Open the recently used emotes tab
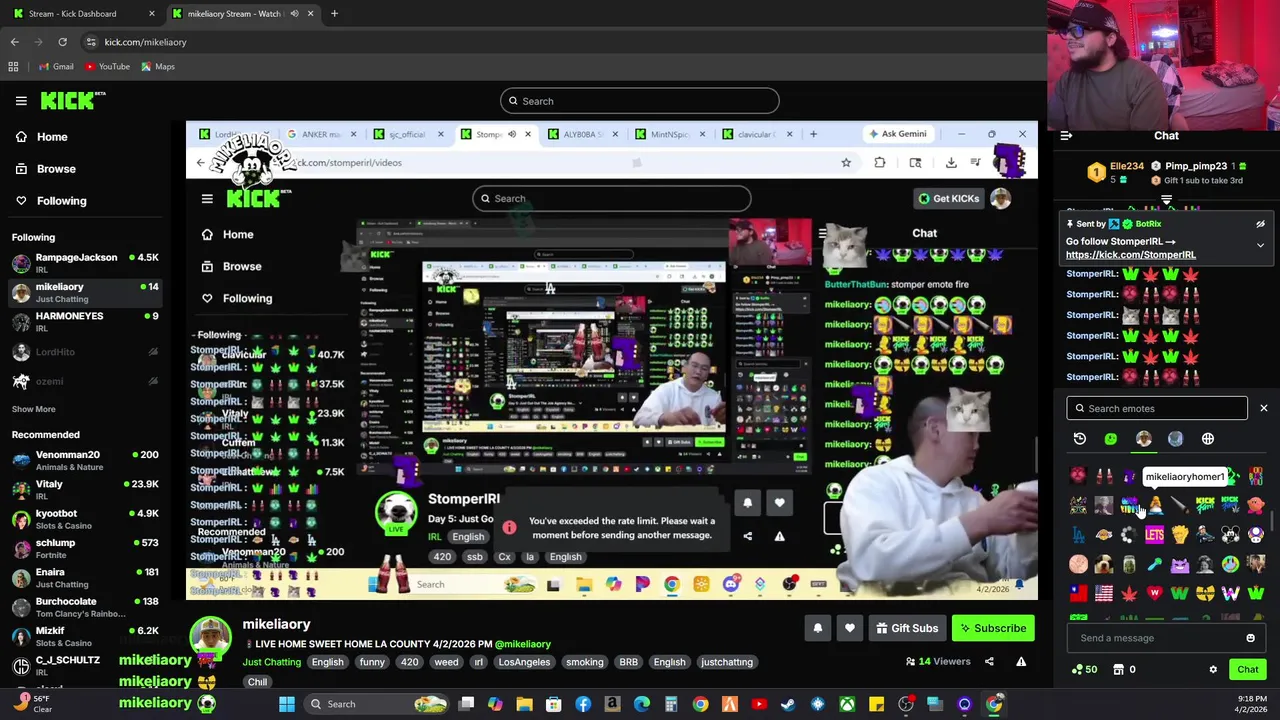 (x=1080, y=439)
